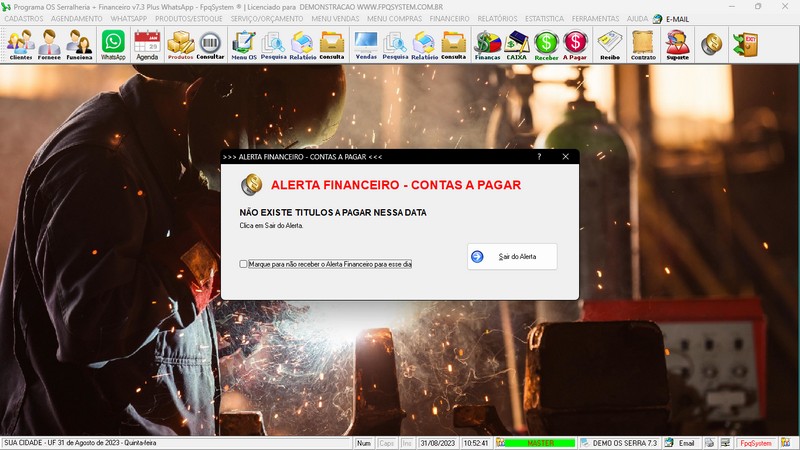Image resolution: width=800 pixels, height=450 pixels.
Task: Open the RELATÓRIOS menu
Action: [x=497, y=18]
